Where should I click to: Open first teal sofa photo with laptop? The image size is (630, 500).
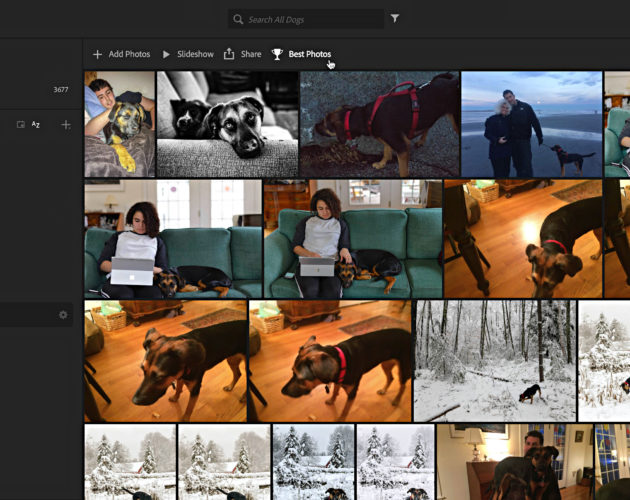173,239
